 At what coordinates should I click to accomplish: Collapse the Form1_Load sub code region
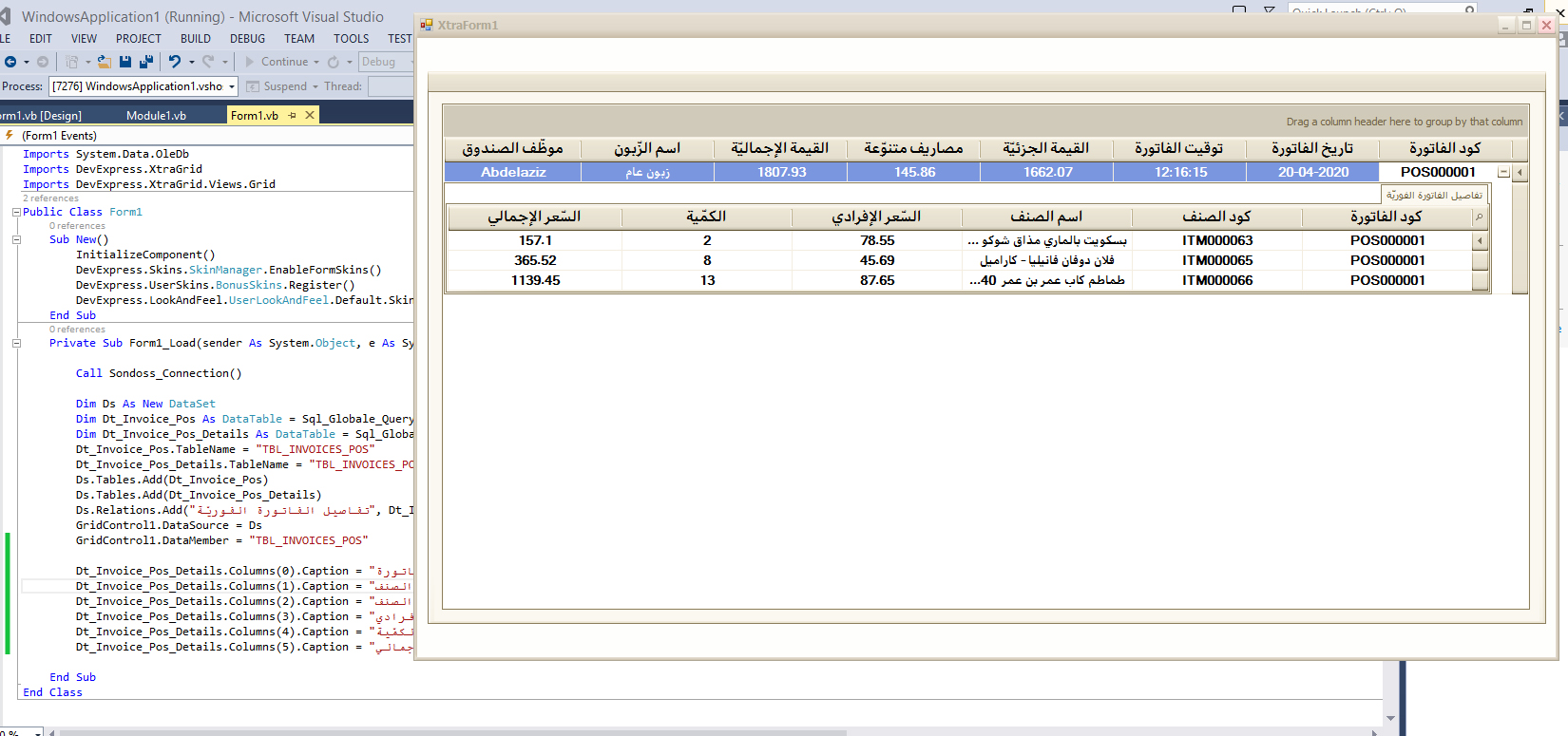pos(16,343)
